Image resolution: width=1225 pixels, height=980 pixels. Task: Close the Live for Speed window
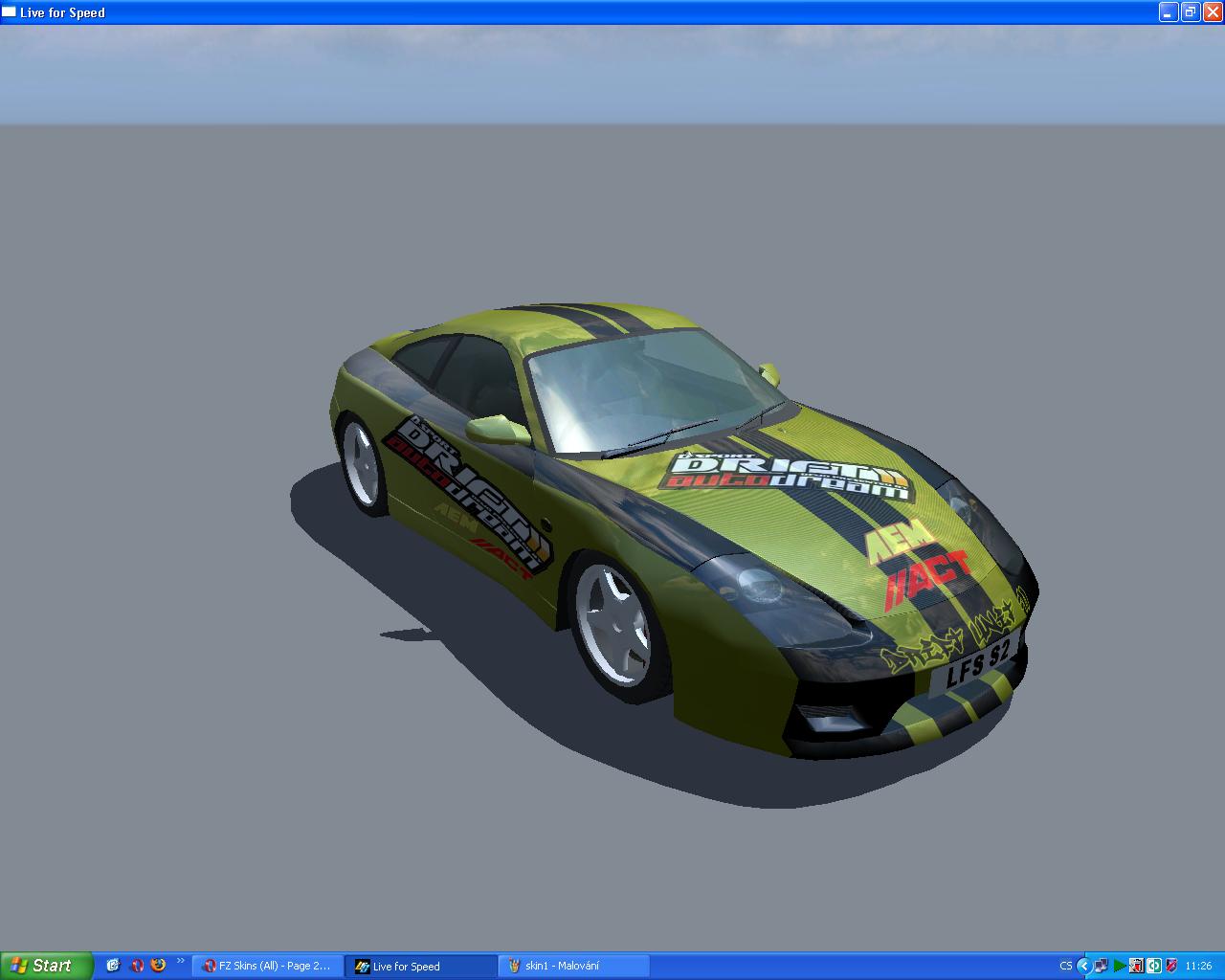(1213, 12)
